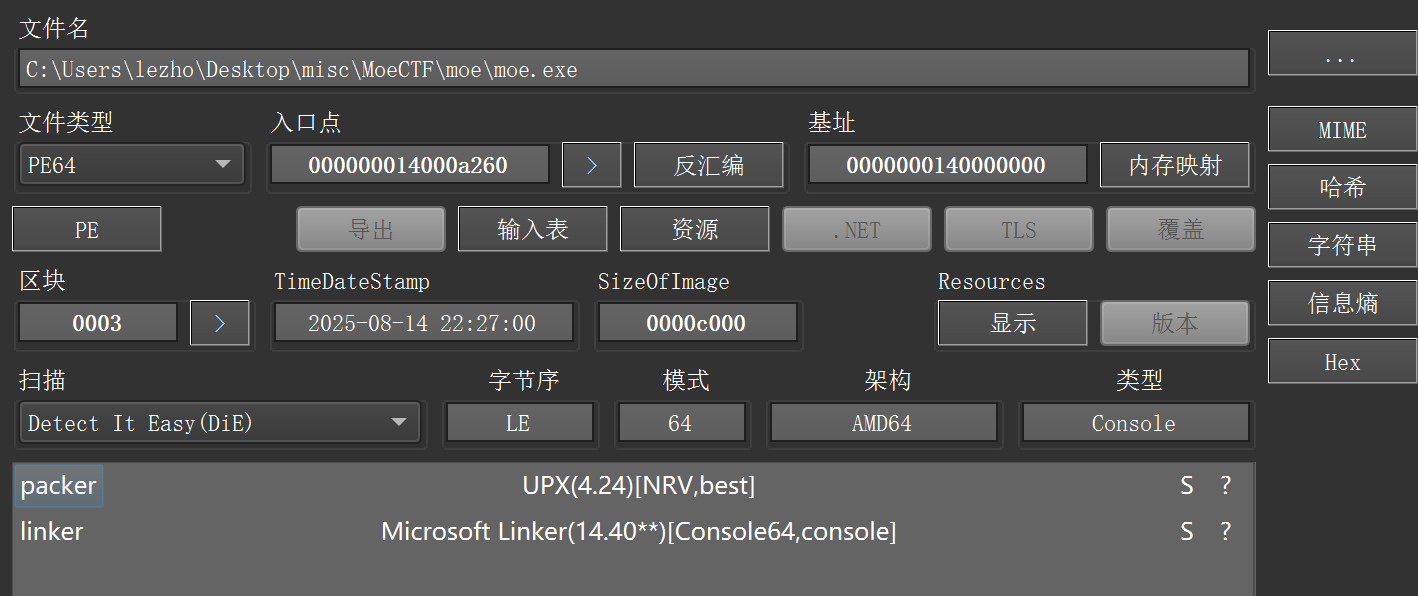Open the Hex viewer
This screenshot has height=596, width=1418.
1341,360
